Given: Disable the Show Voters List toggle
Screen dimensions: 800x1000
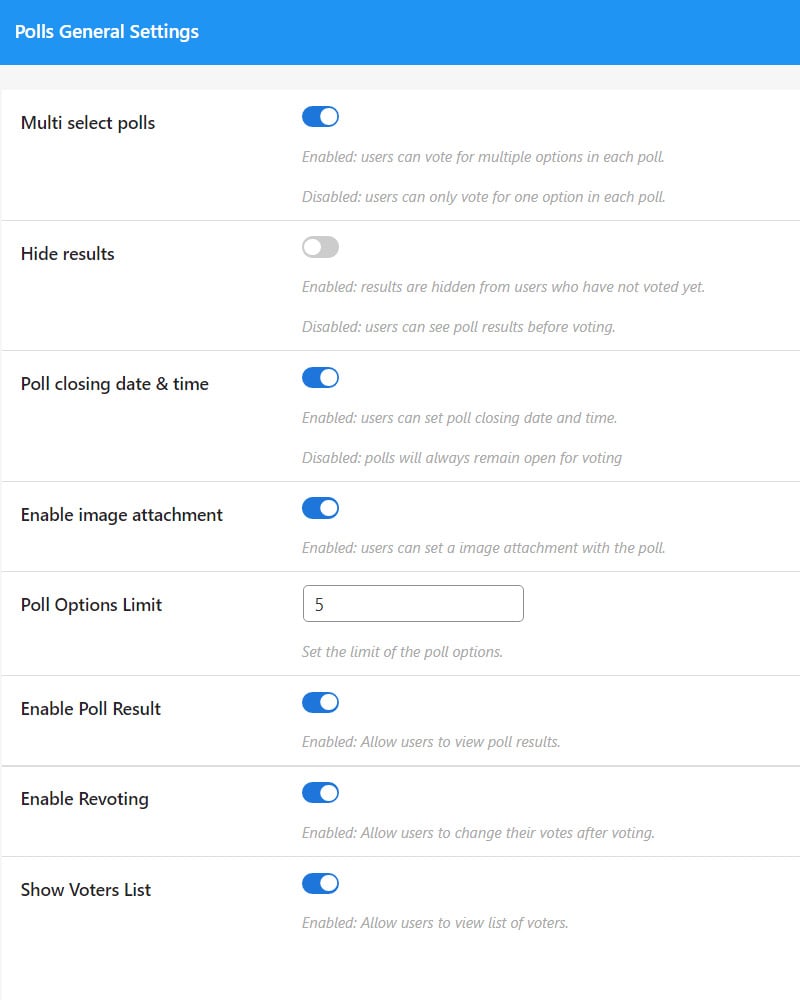Looking at the screenshot, I should 320,883.
